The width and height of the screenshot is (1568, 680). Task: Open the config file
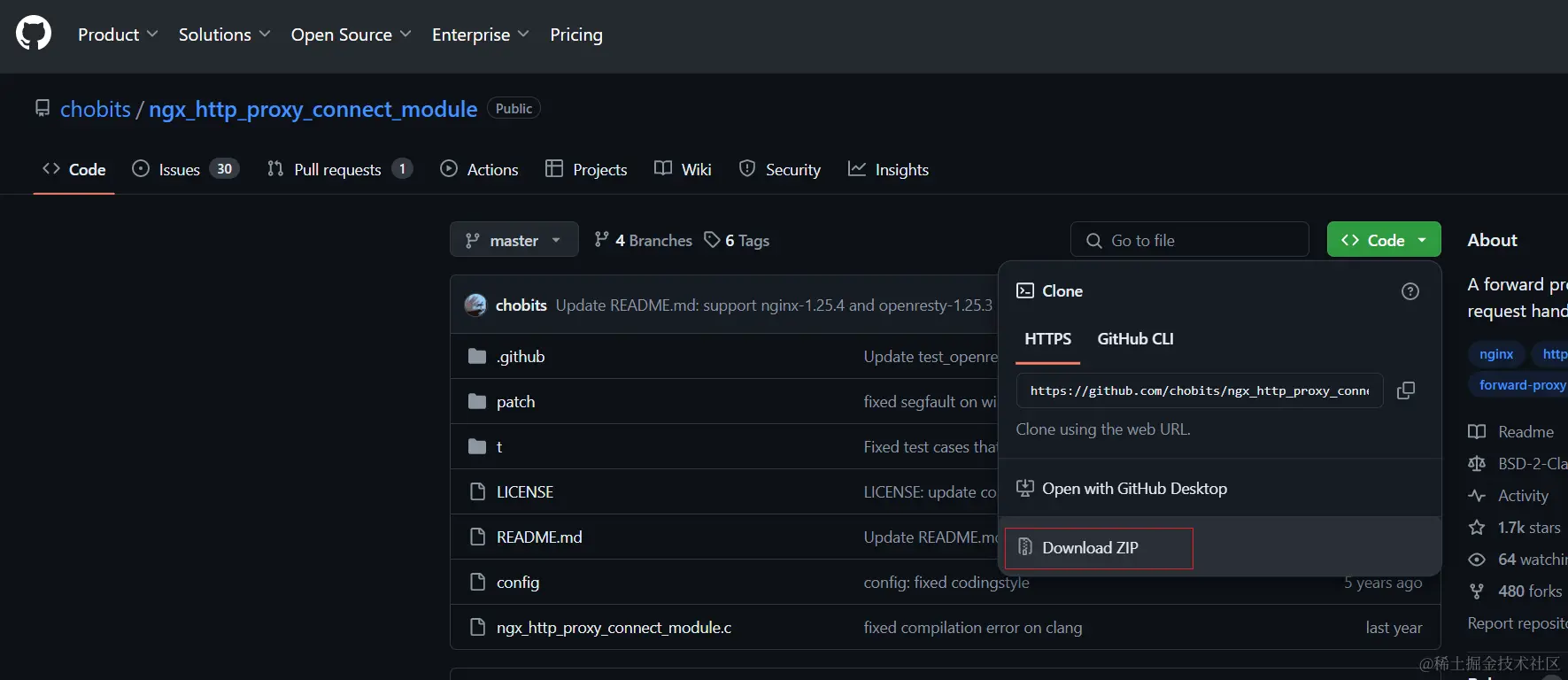pos(518,583)
